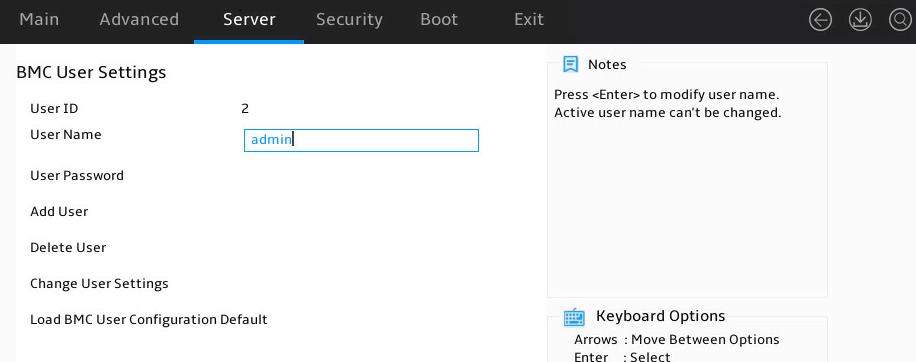Open Change User Settings

click(99, 284)
